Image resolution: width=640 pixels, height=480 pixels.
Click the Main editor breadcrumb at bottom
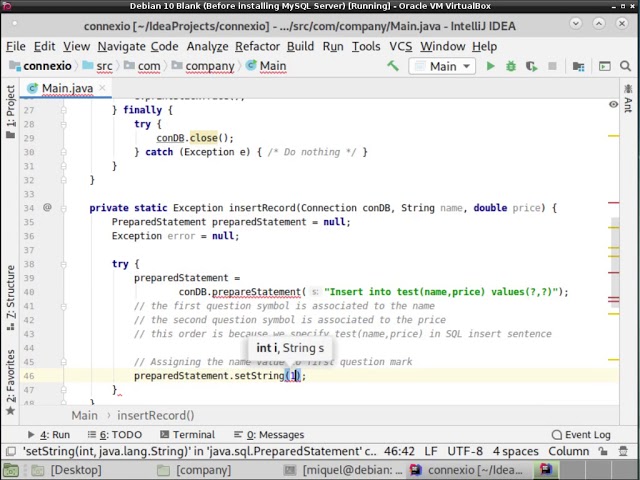(x=84, y=416)
